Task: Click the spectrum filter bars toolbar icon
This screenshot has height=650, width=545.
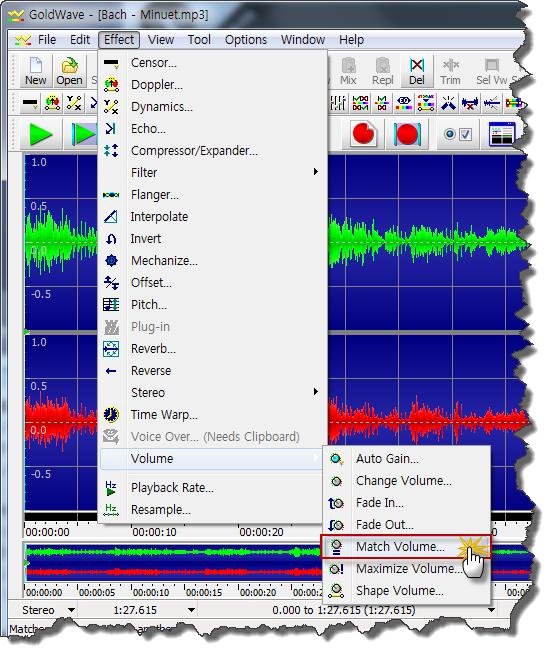Action: [x=426, y=103]
